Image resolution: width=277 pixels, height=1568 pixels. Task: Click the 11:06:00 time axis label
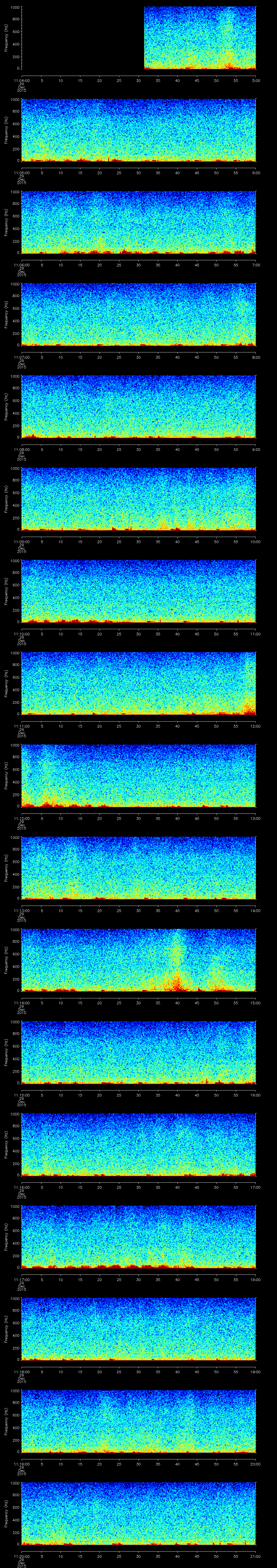[x=21, y=265]
